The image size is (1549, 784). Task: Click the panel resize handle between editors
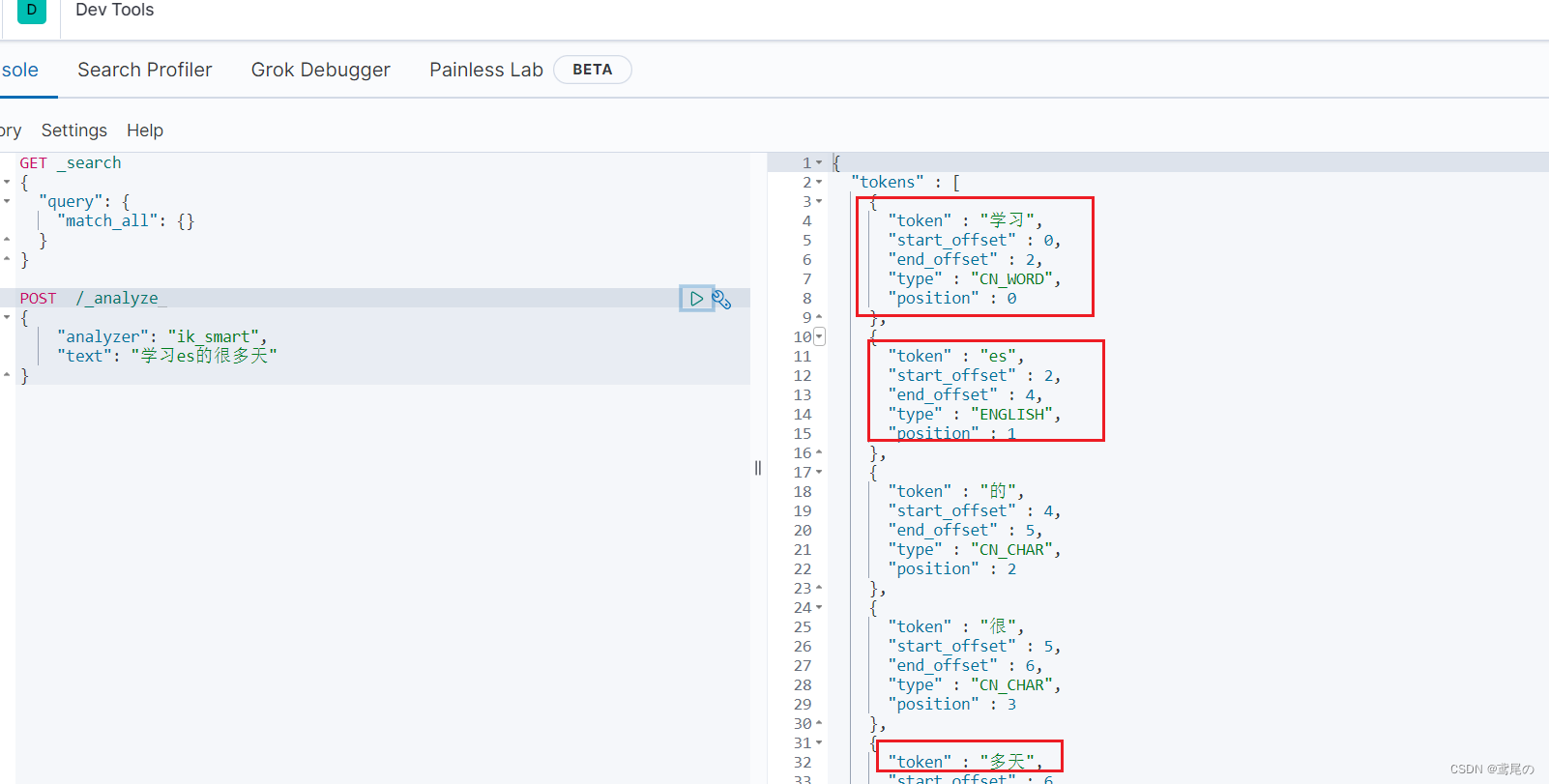tap(758, 468)
